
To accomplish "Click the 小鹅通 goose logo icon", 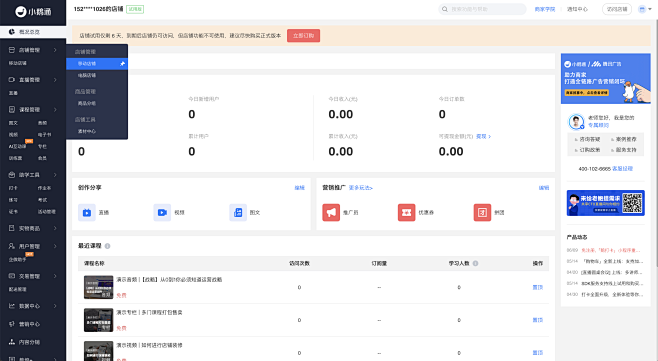I will click(21, 12).
